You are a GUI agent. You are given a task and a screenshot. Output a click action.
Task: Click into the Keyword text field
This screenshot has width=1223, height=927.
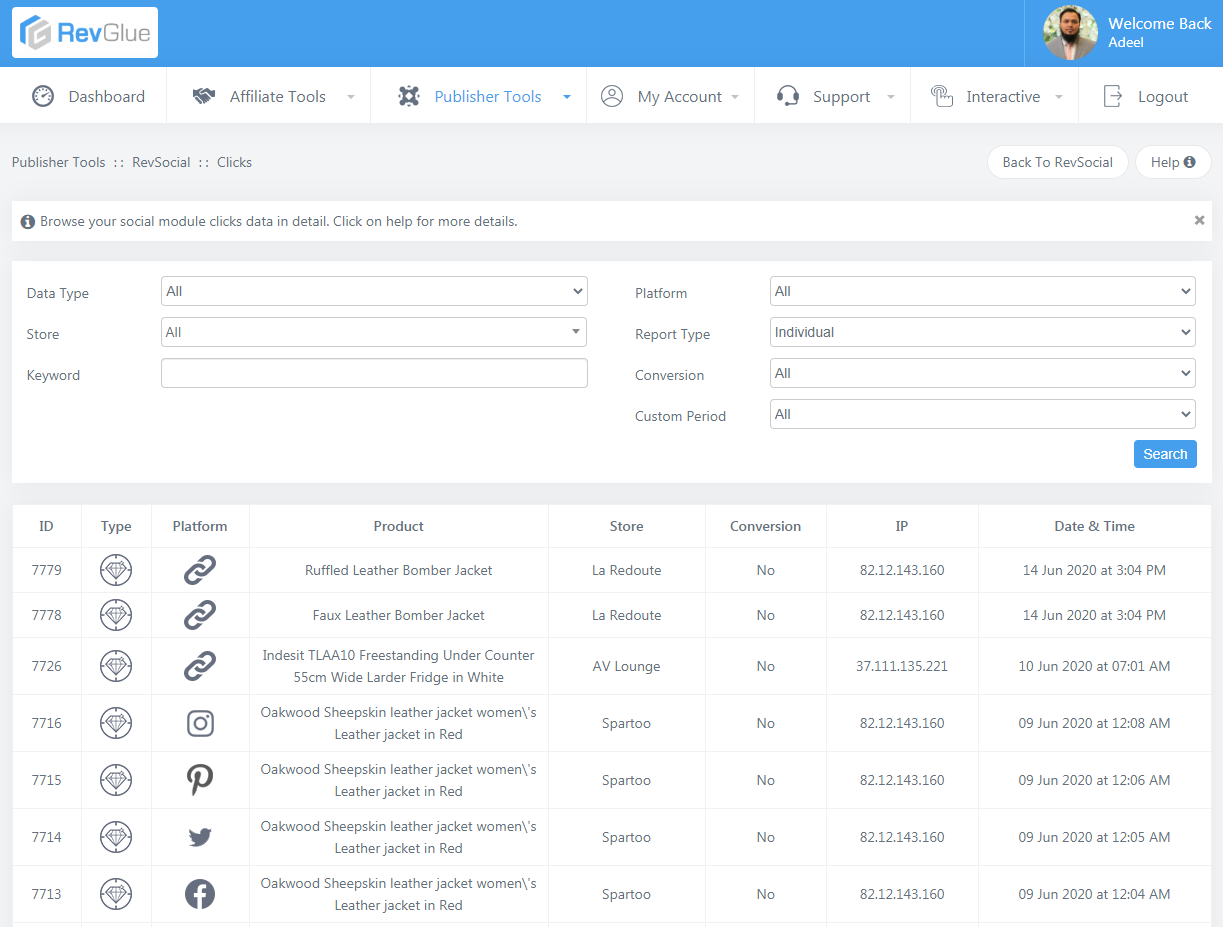(x=374, y=374)
